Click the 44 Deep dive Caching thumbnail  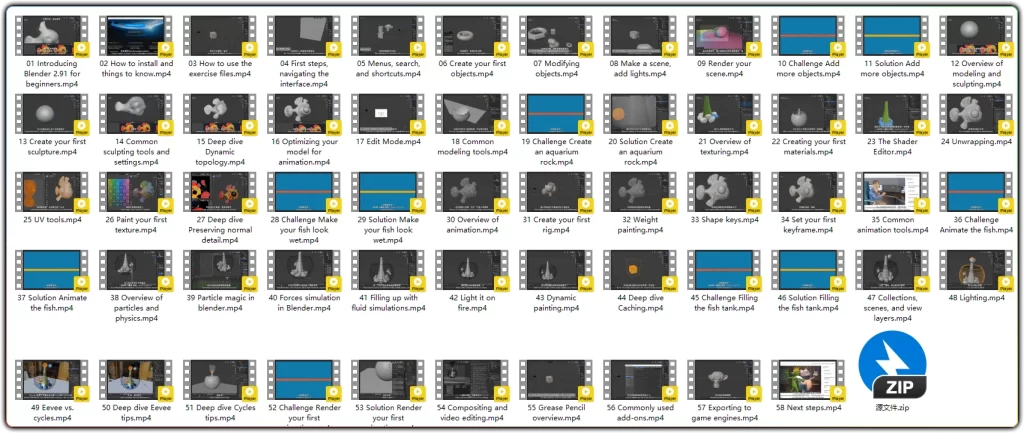click(640, 270)
